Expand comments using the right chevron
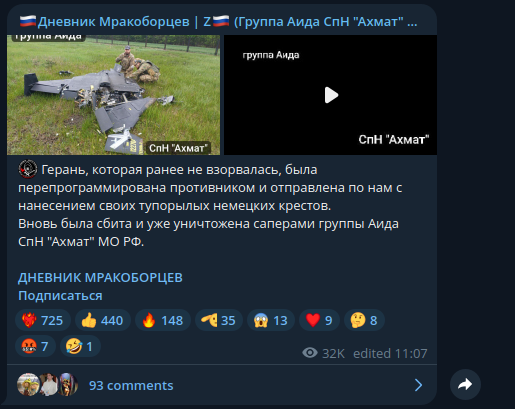This screenshot has height=409, width=515. [418, 385]
